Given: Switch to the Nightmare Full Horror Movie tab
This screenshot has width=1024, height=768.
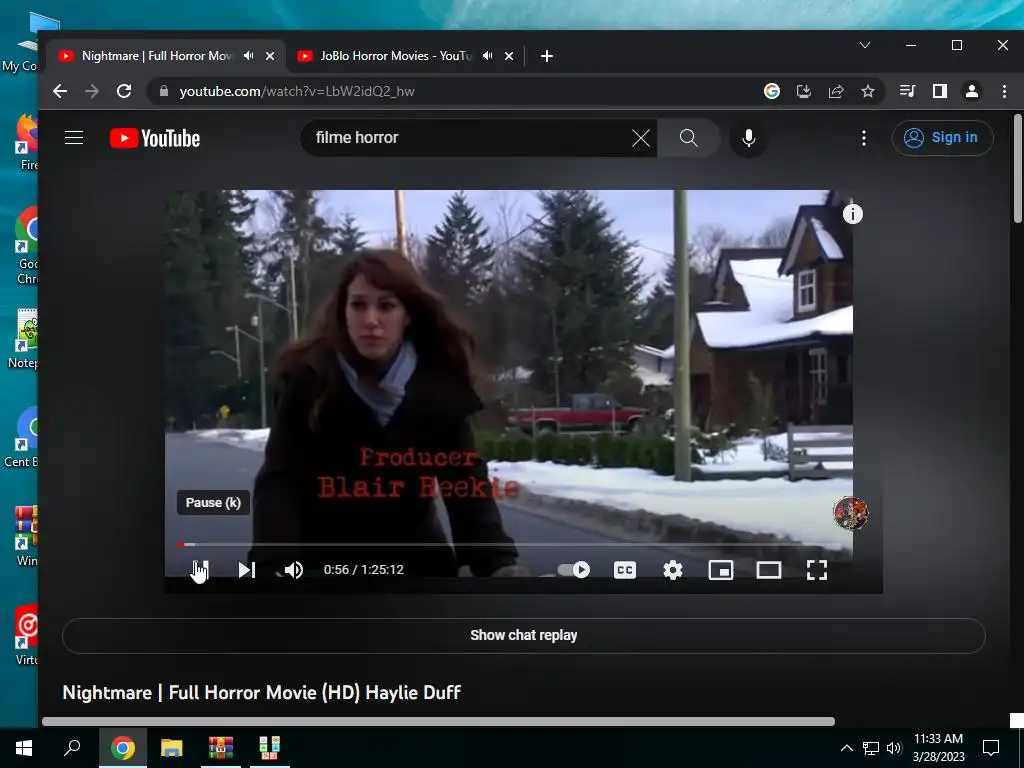Looking at the screenshot, I should [157, 56].
